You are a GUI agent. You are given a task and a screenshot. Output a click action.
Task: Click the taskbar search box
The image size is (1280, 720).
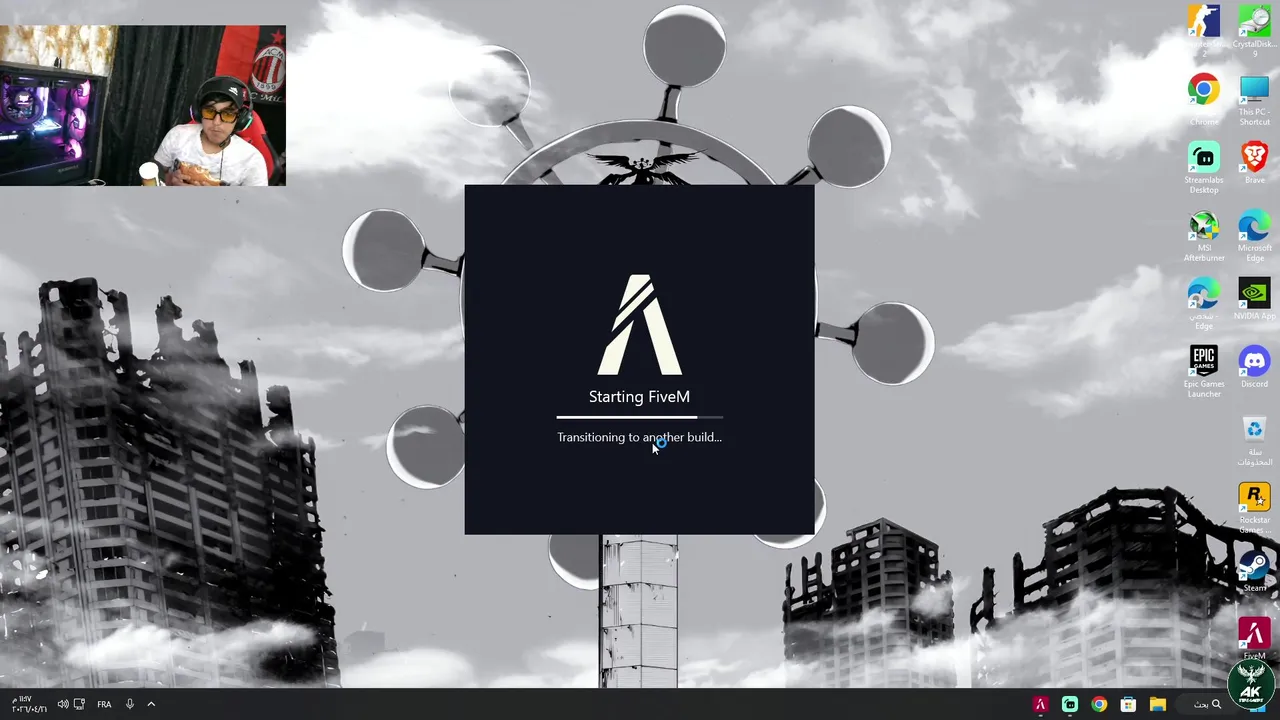(1208, 704)
